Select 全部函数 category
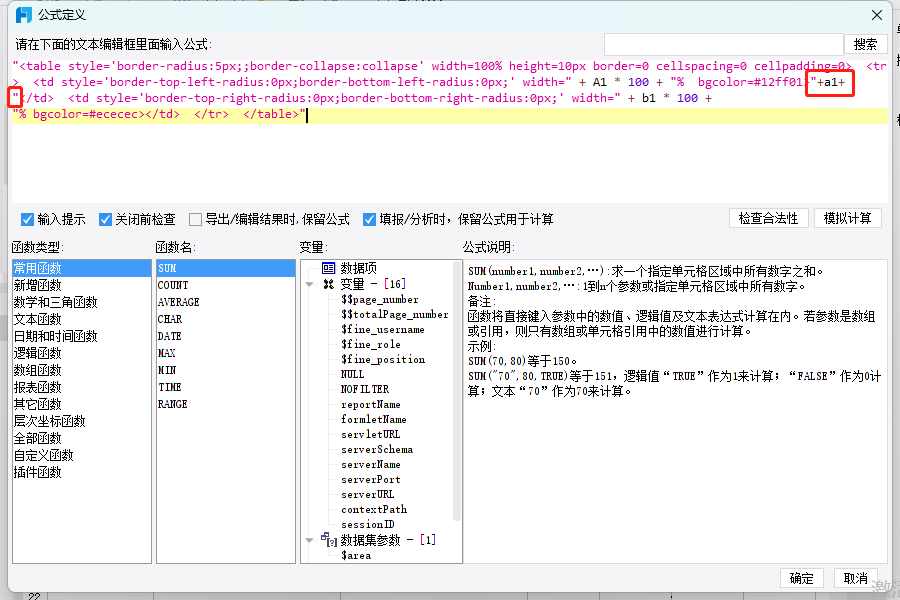This screenshot has height=600, width=900. 82,438
